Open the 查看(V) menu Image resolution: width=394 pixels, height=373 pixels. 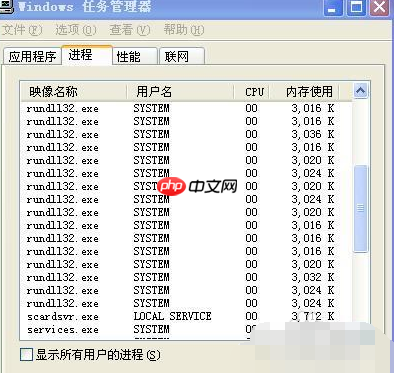pos(130,30)
